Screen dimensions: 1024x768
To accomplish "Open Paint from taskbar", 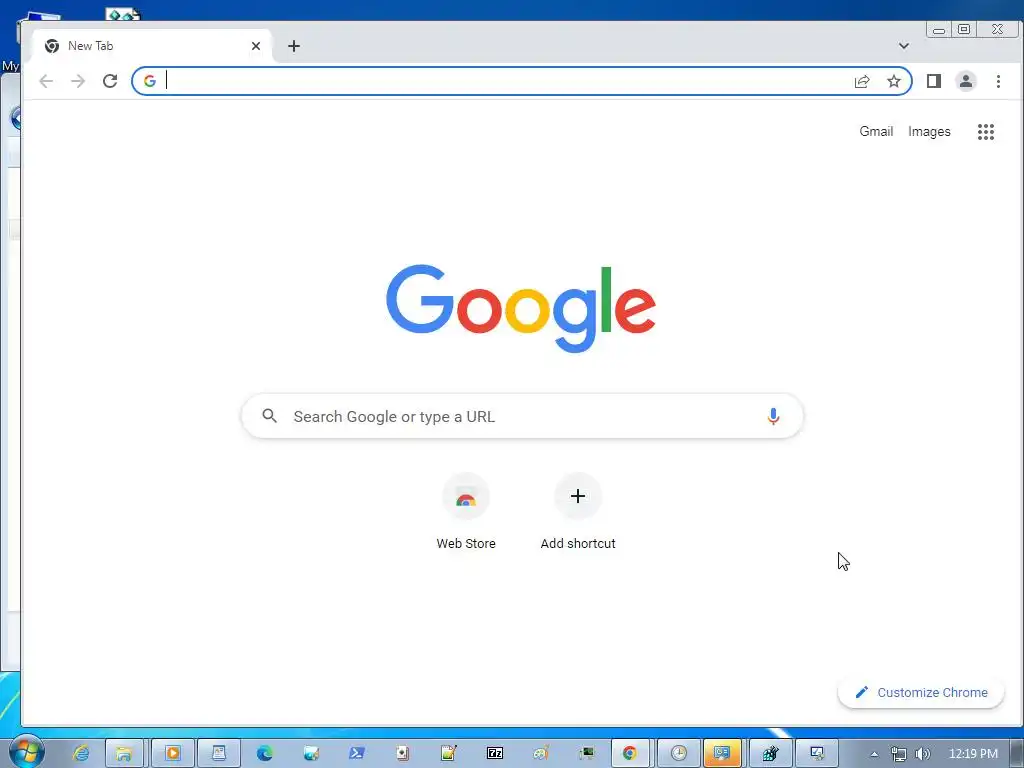I will point(541,754).
